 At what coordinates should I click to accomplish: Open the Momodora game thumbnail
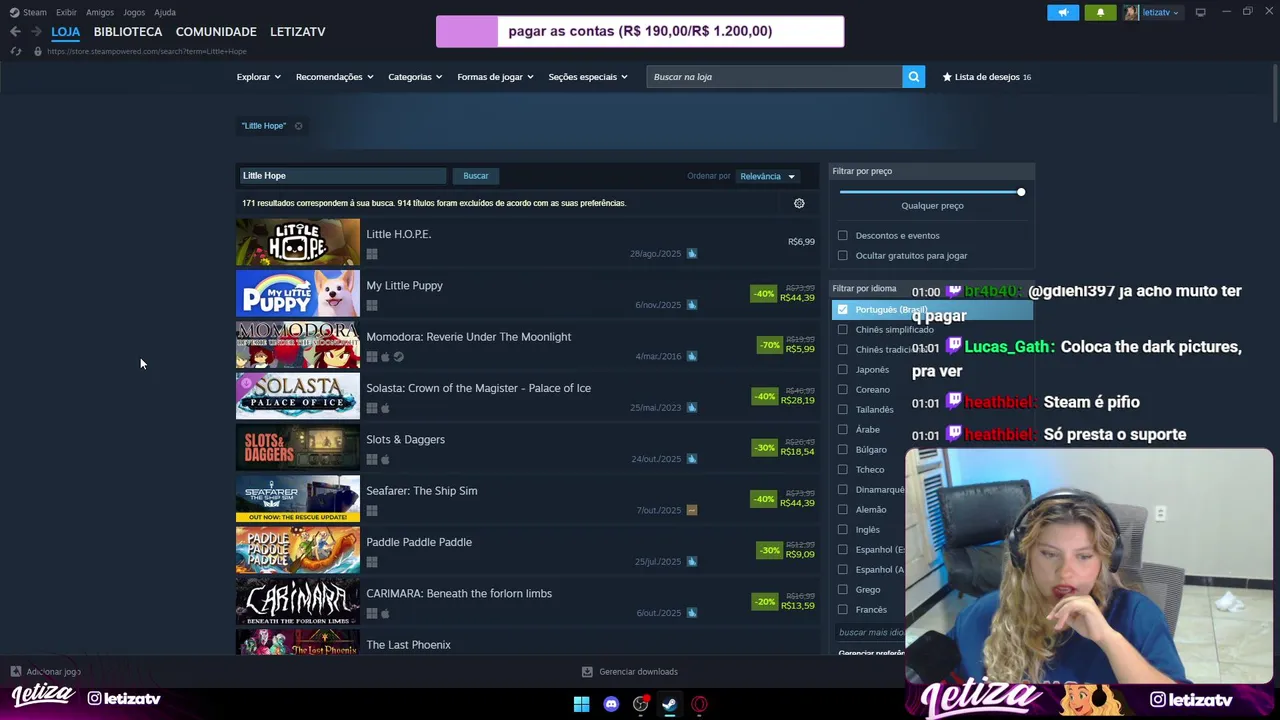coord(298,346)
